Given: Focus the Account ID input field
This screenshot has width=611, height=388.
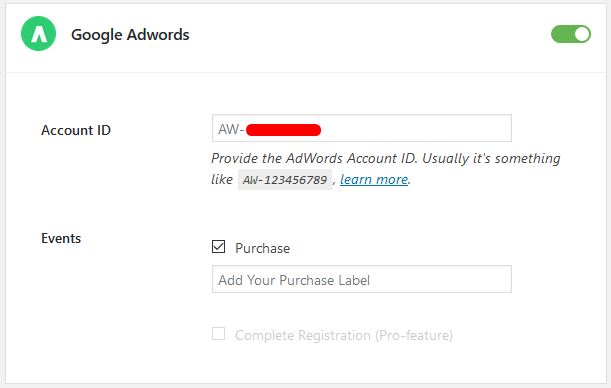Looking at the screenshot, I should [x=362, y=128].
